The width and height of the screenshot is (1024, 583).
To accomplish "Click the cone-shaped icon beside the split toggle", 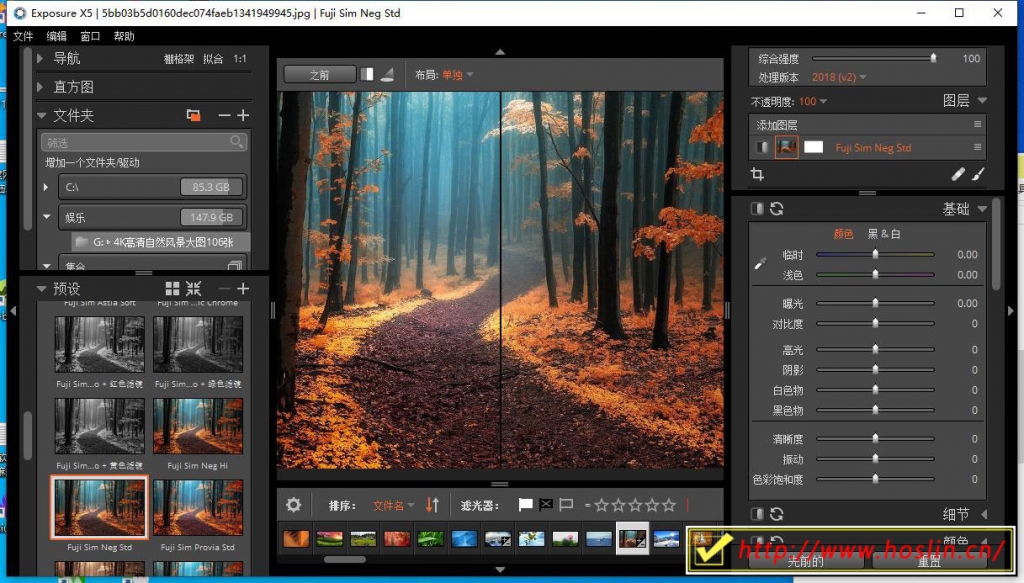I will [x=387, y=74].
